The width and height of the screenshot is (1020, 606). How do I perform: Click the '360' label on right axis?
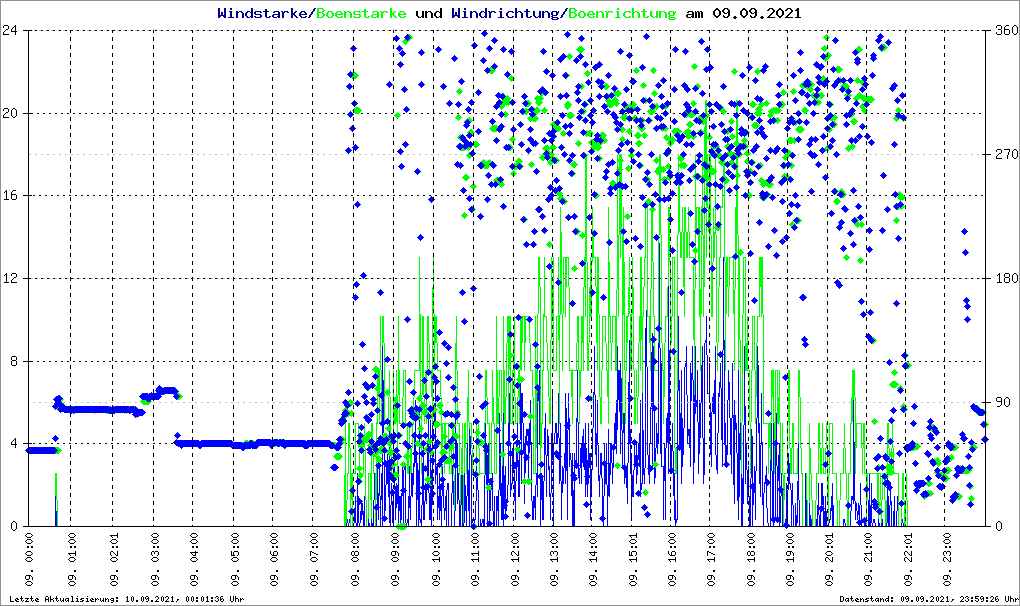pos(1005,30)
